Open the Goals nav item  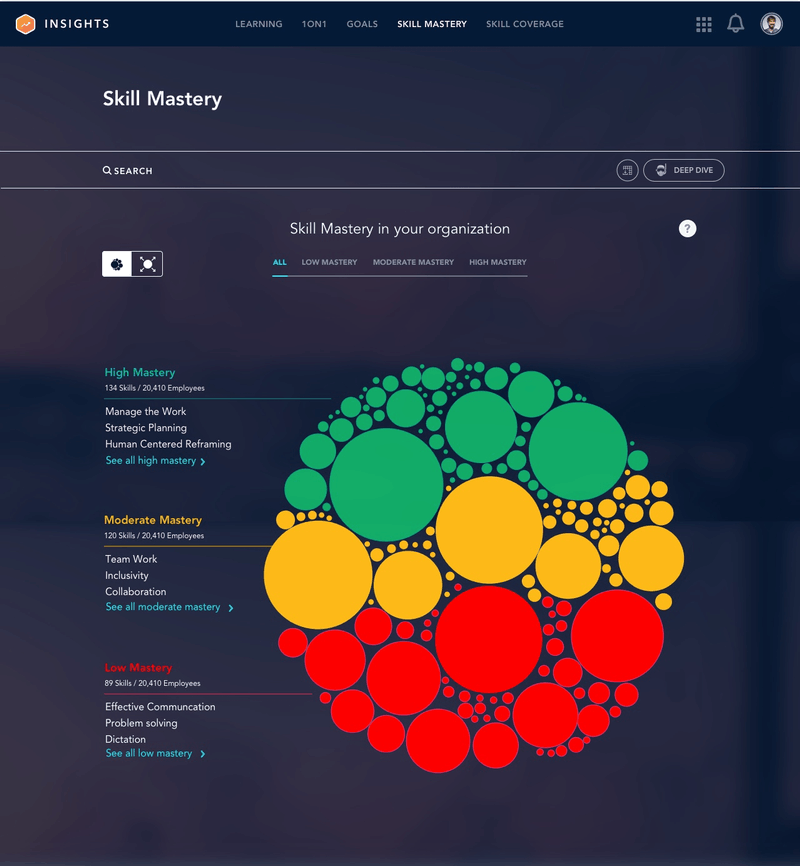point(362,24)
